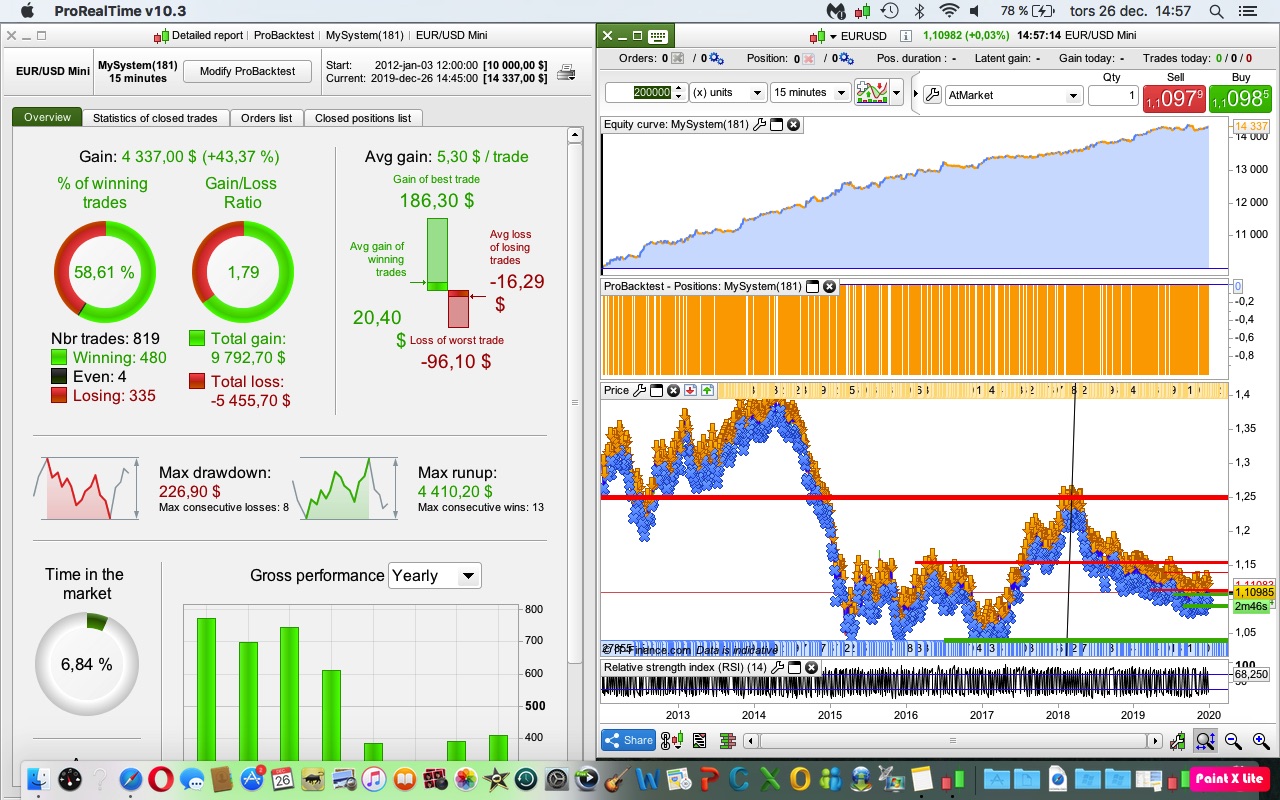Zoom out the chart
Screen dimensions: 1280x800
coord(1233,741)
